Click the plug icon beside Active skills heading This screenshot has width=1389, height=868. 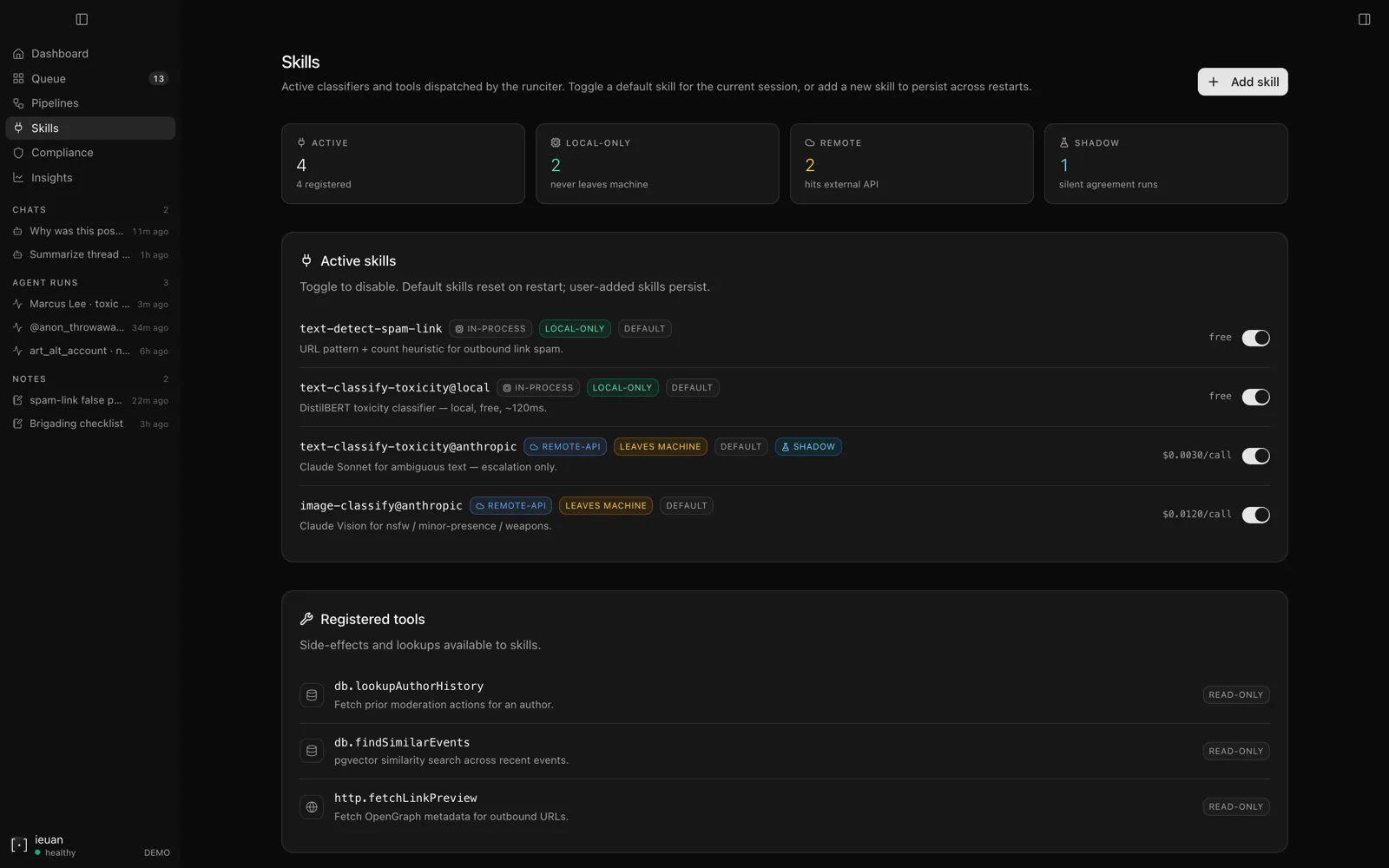point(306,260)
